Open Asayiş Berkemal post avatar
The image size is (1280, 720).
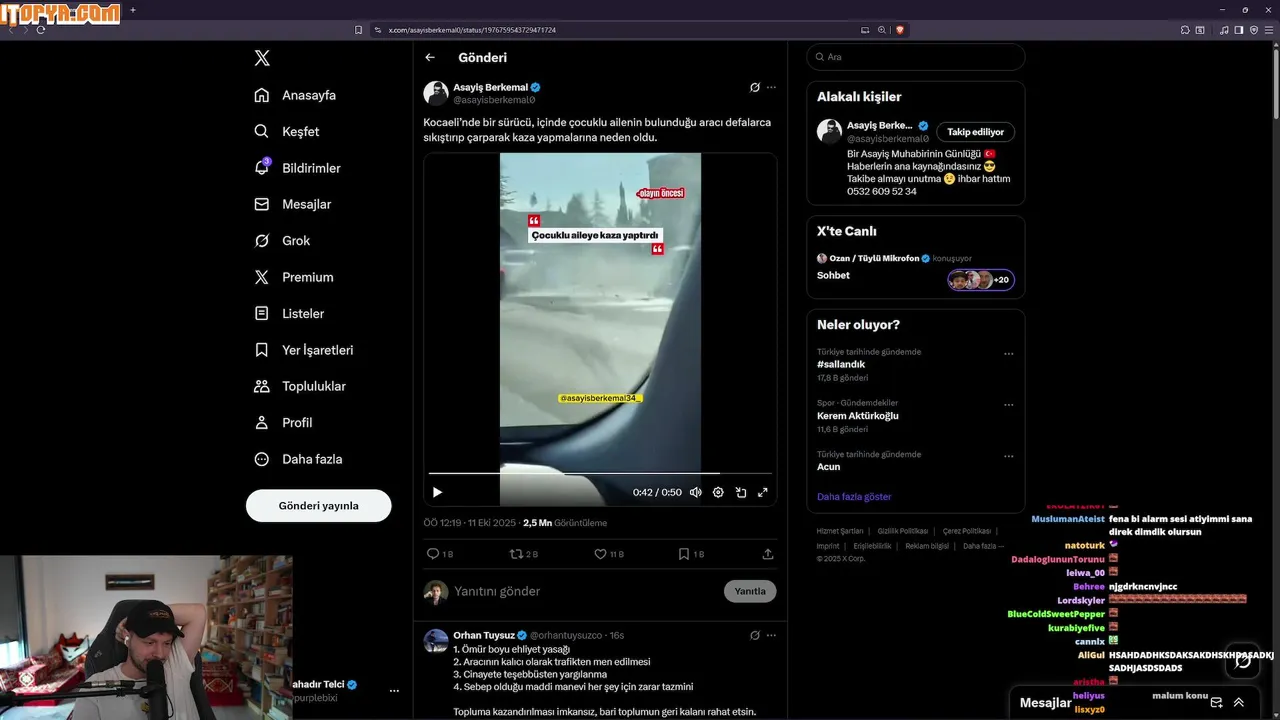[x=436, y=93]
